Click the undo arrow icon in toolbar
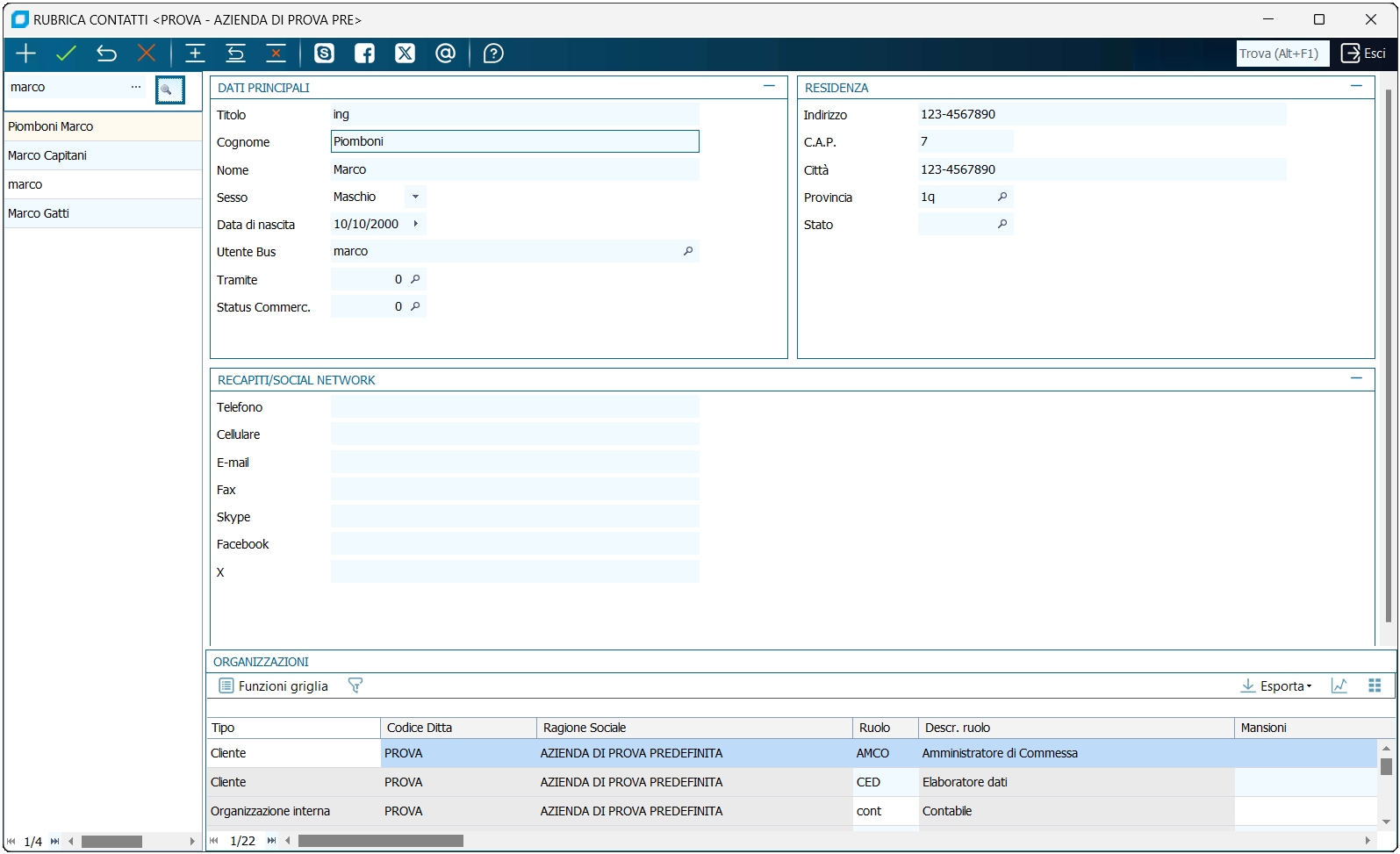This screenshot has height=854, width=1400. coord(106,54)
